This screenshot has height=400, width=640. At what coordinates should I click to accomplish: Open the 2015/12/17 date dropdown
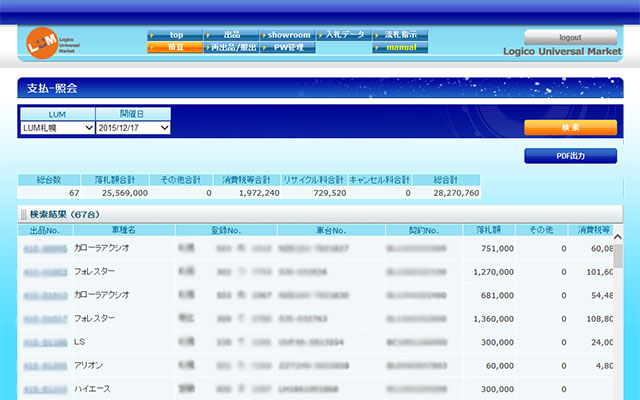133,128
